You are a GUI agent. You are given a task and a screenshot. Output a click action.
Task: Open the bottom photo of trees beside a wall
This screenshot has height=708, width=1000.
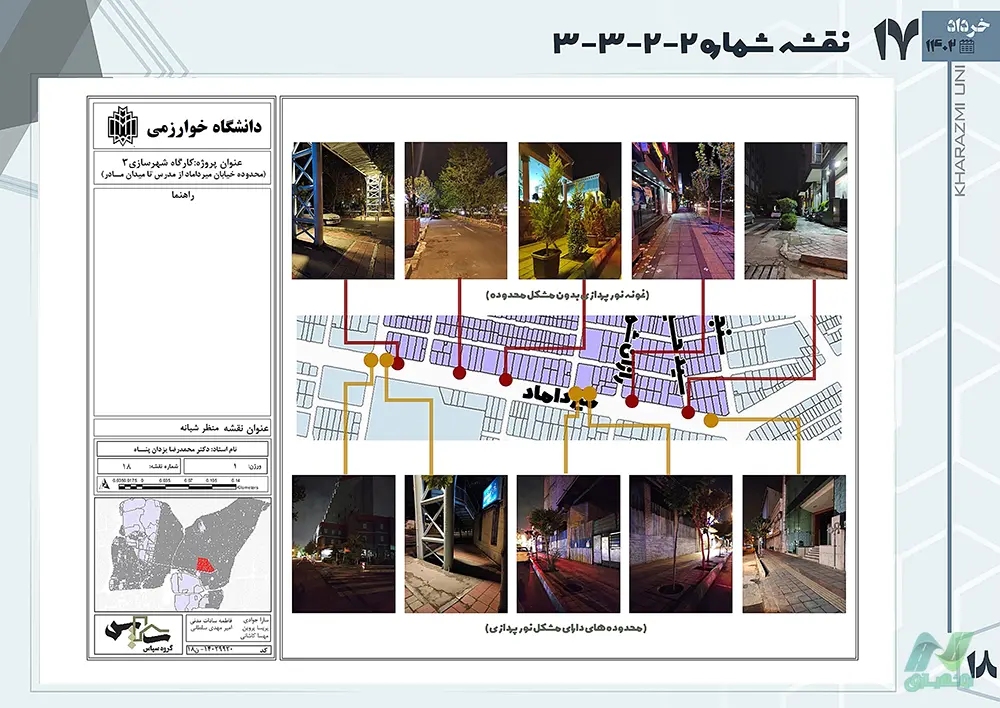click(681, 544)
